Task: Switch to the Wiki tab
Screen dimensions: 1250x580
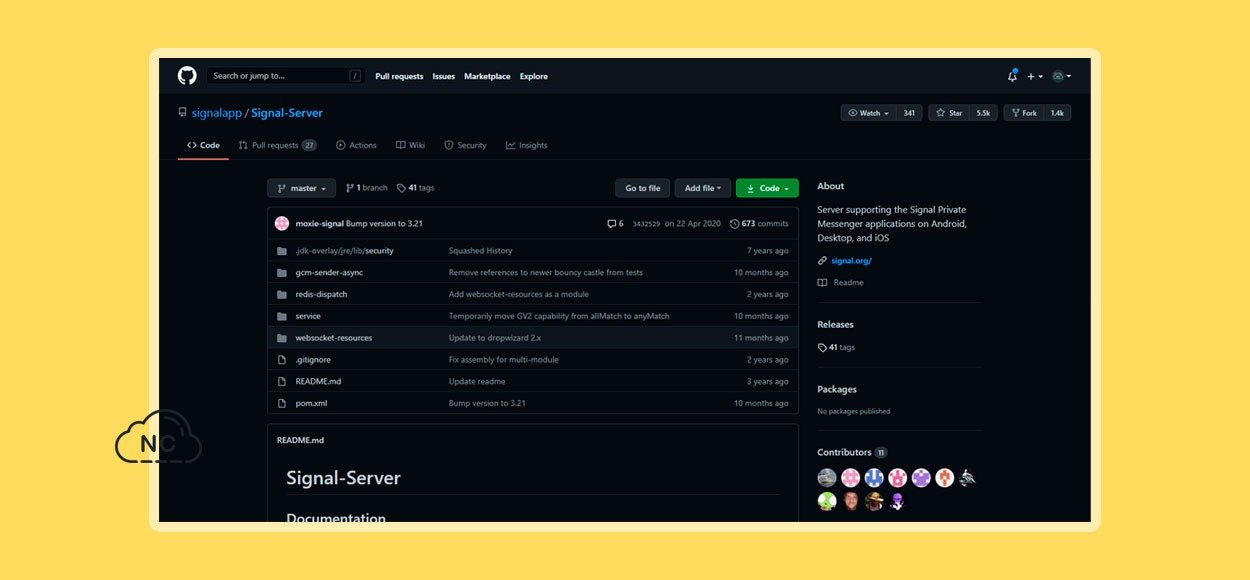Action: [410, 145]
